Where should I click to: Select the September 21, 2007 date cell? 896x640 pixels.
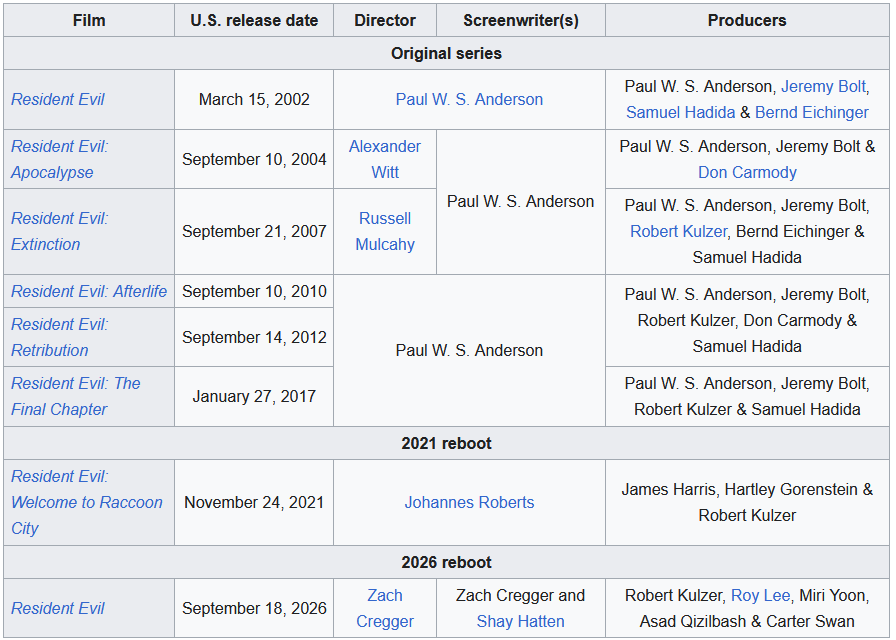(254, 231)
